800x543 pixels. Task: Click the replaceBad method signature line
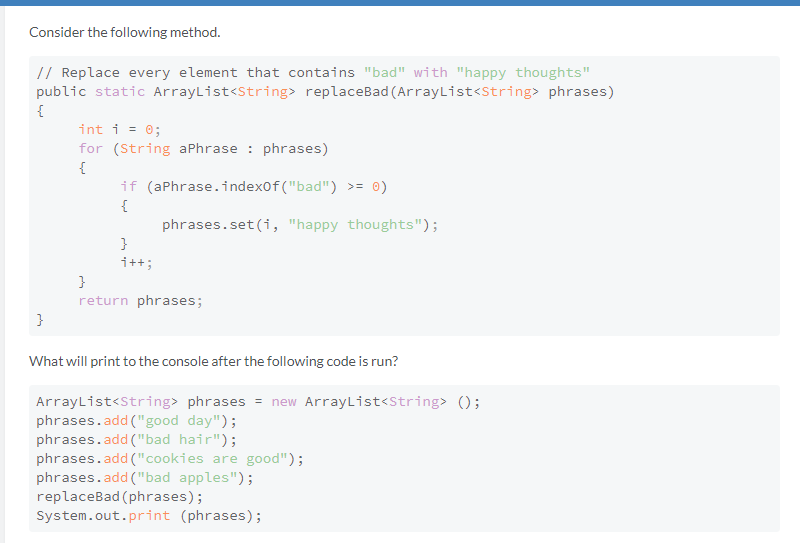pos(325,92)
